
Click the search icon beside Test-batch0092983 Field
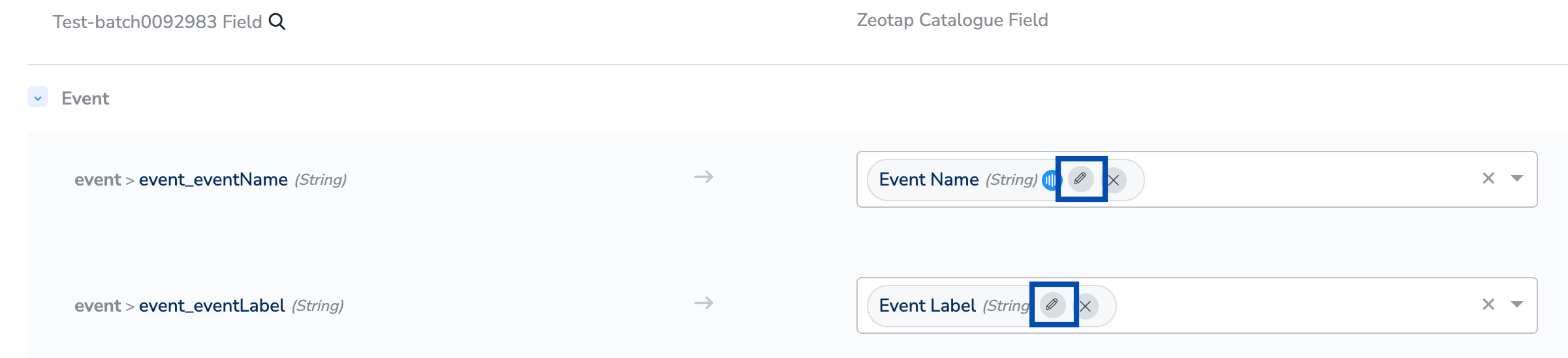point(277,22)
